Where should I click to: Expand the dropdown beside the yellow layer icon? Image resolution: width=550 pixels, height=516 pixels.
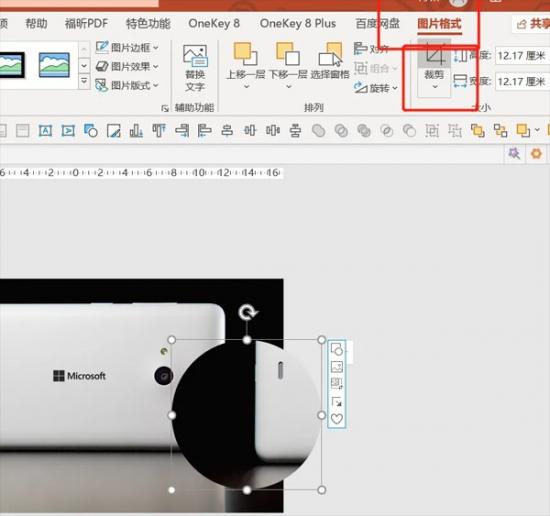537,130
